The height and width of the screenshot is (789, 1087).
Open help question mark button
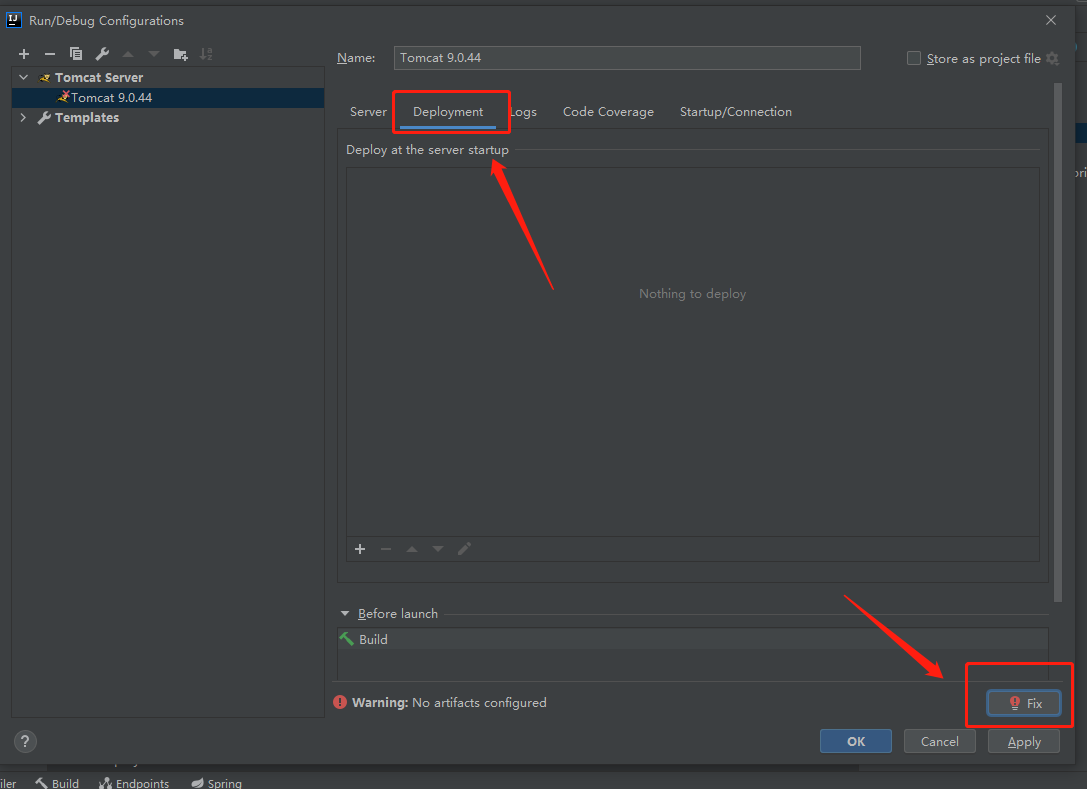[25, 741]
